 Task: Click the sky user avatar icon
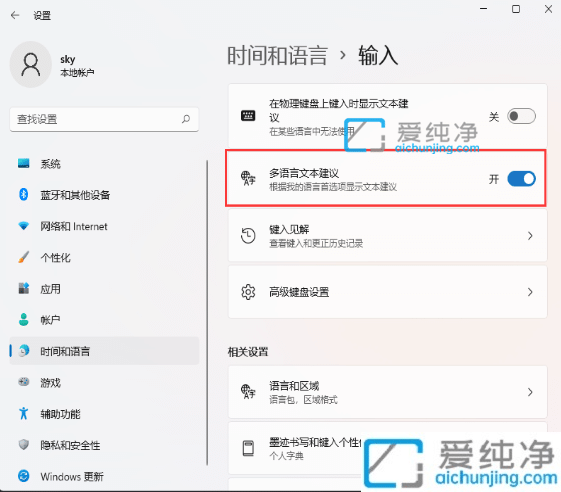[31, 64]
